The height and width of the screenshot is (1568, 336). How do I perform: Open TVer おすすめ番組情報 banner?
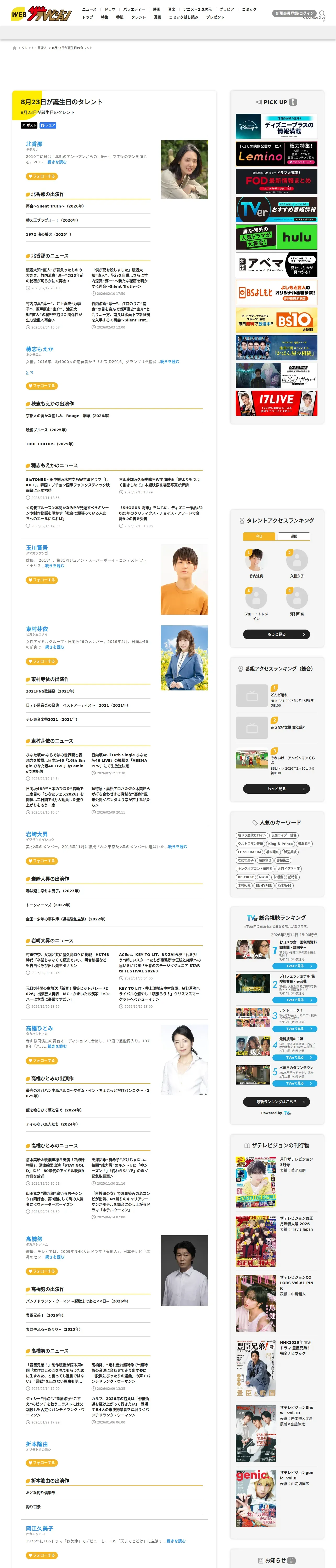[x=276, y=209]
